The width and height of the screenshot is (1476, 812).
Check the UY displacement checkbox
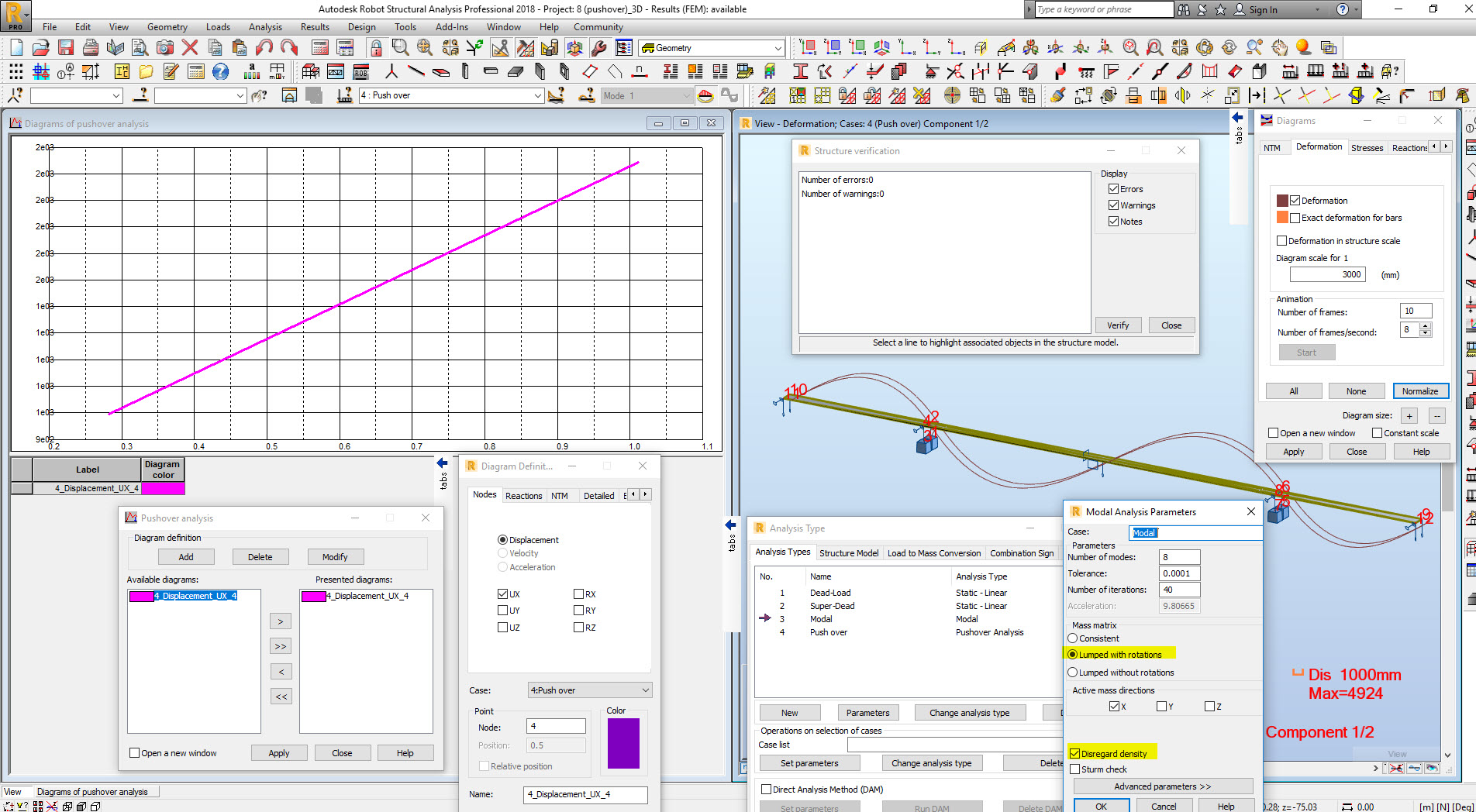[503, 611]
